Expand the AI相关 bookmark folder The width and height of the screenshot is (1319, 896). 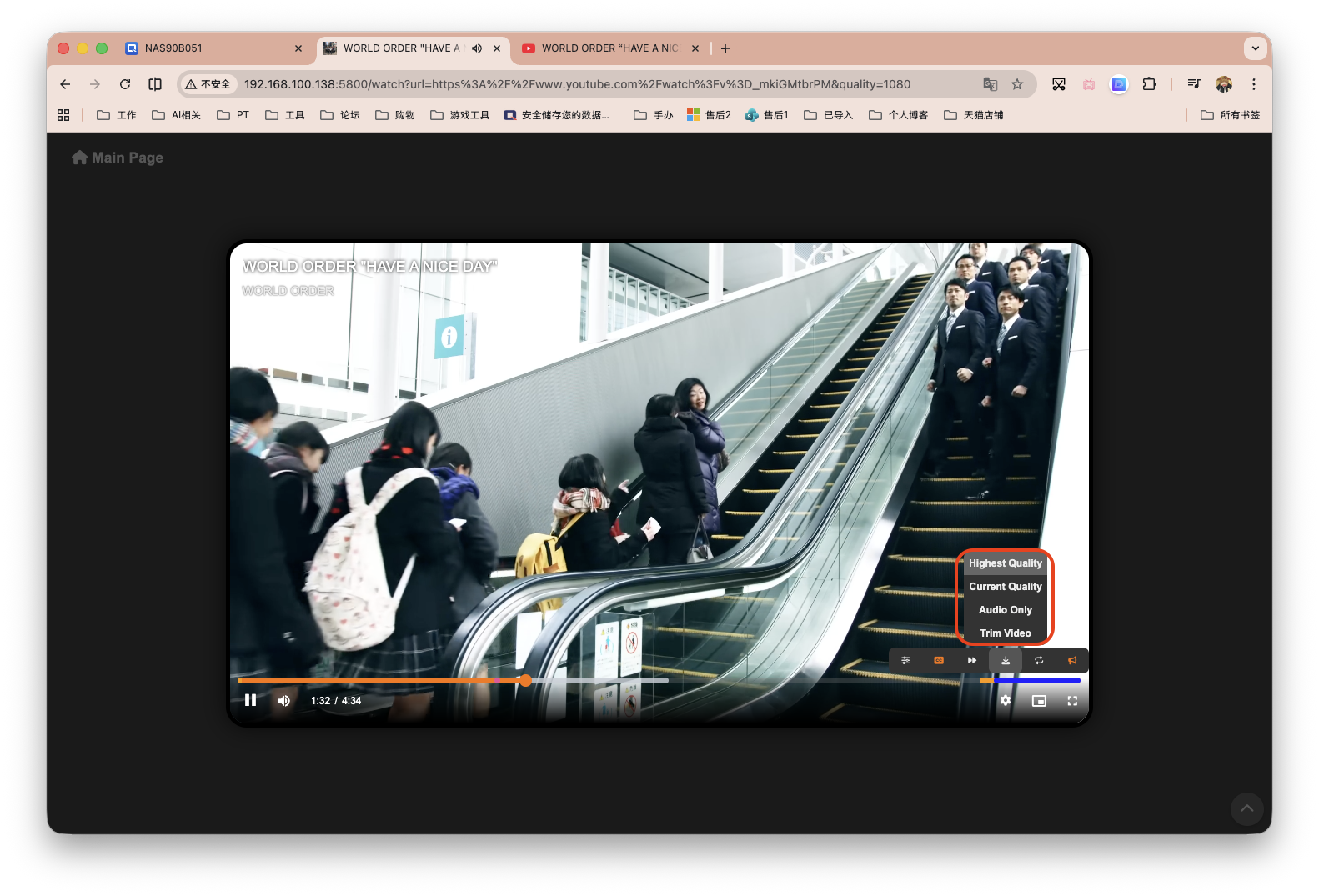(176, 115)
